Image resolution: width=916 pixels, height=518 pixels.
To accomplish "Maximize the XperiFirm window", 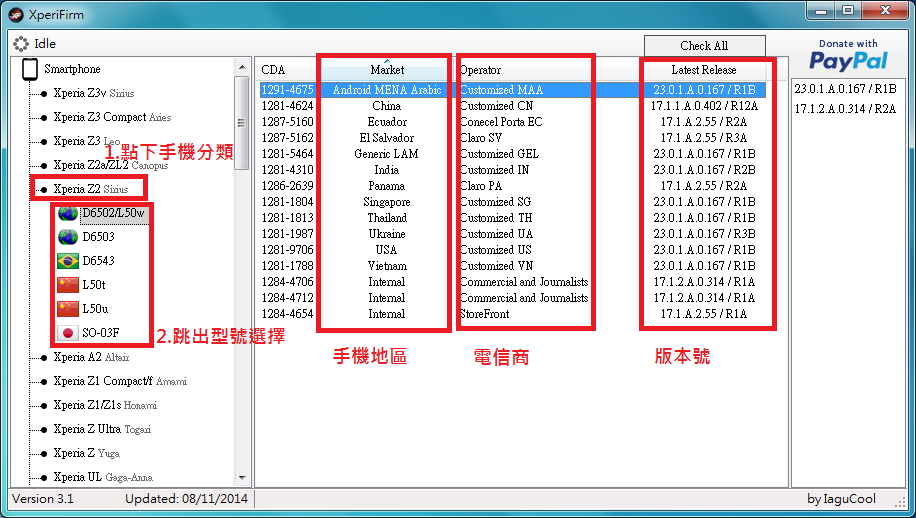I will click(849, 11).
